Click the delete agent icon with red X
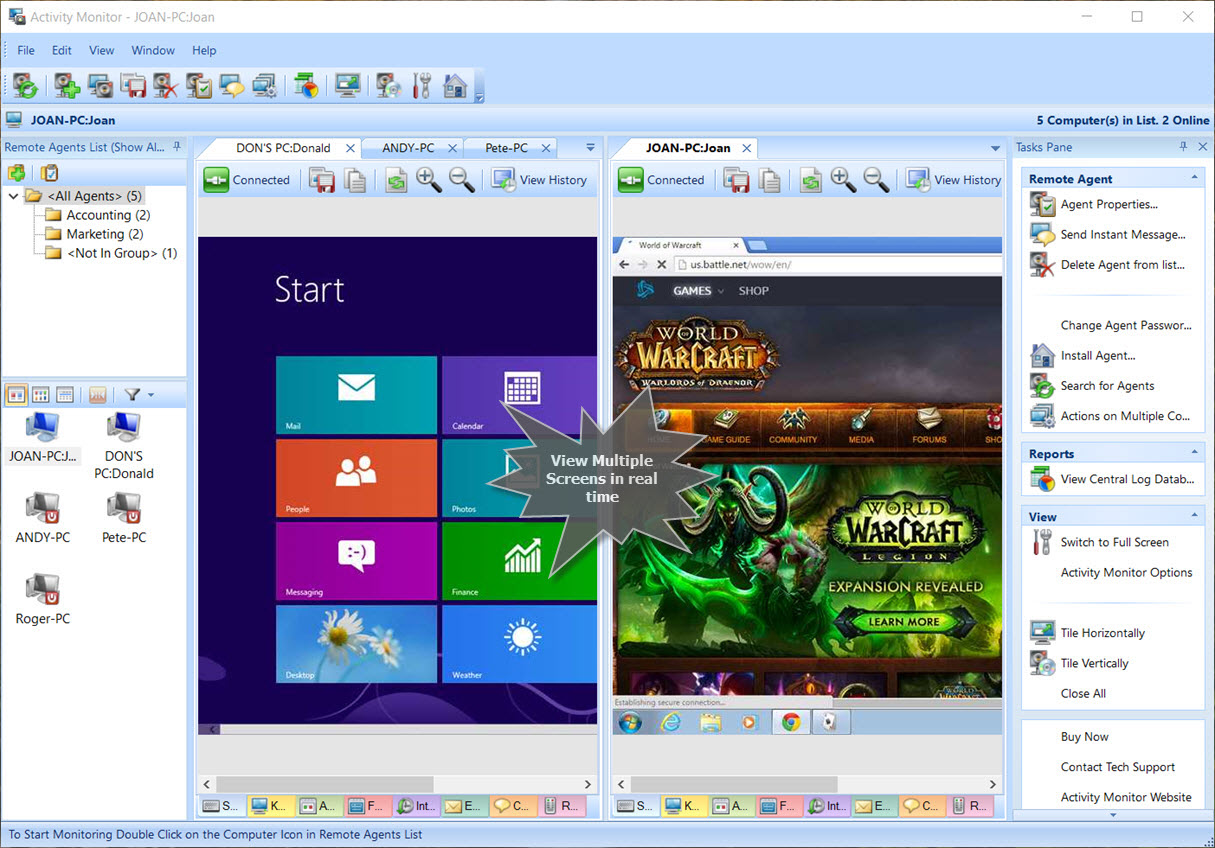Screen dimensions: 1215x848 [165, 86]
